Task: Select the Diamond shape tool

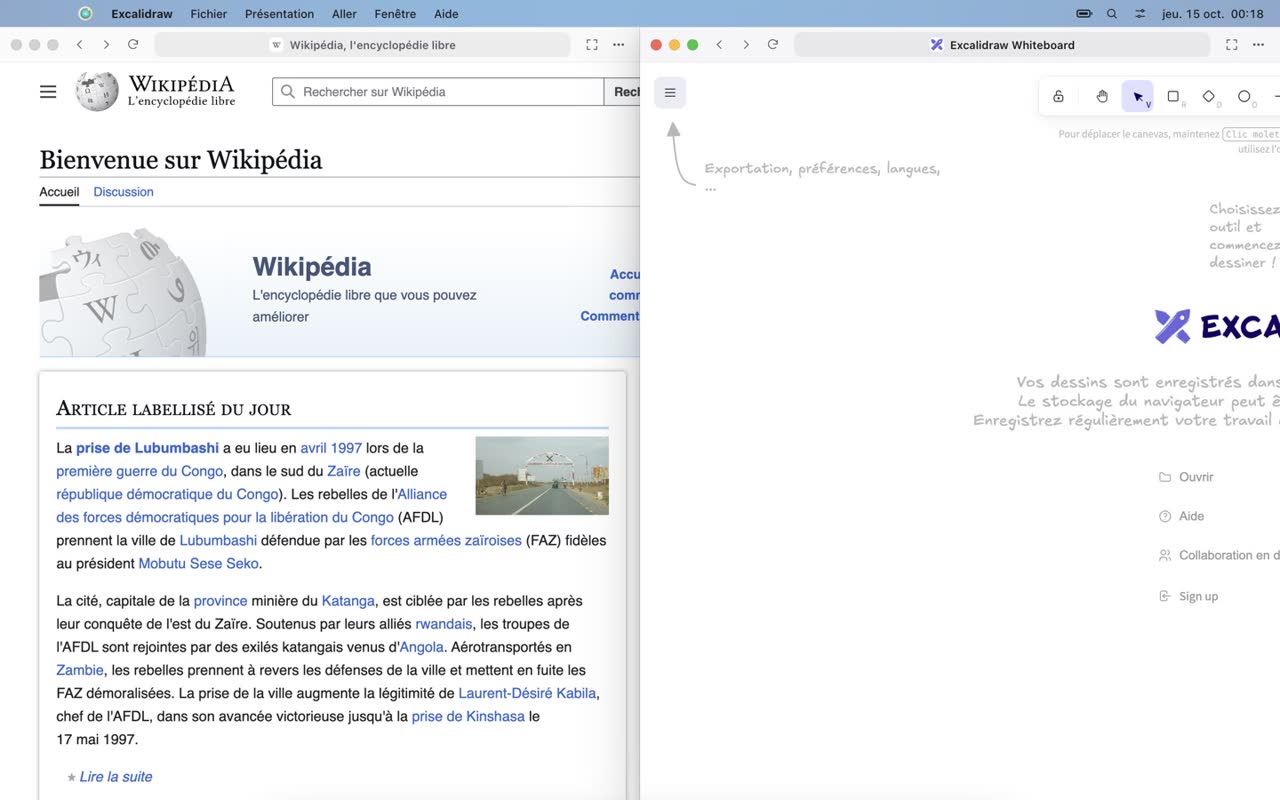Action: [1209, 96]
